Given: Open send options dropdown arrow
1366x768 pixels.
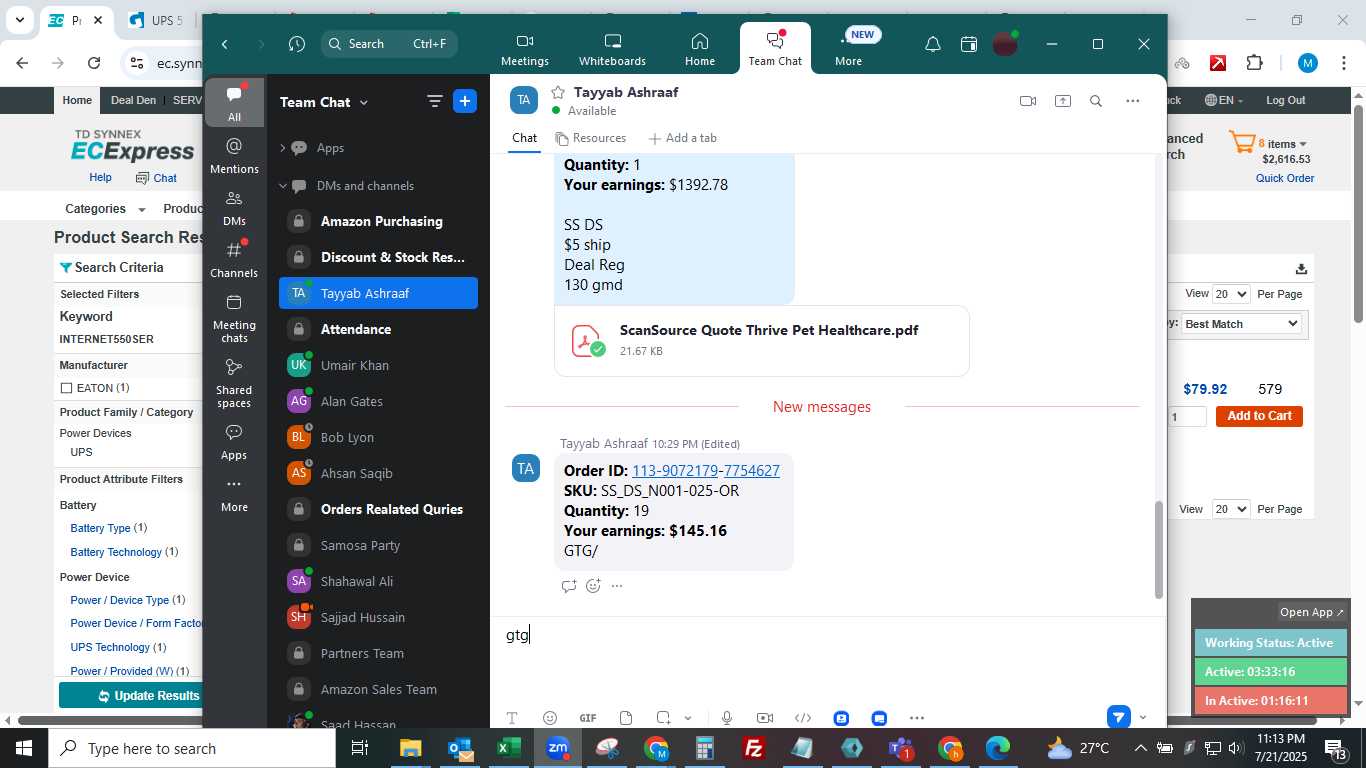Looking at the screenshot, I should pos(1143,717).
